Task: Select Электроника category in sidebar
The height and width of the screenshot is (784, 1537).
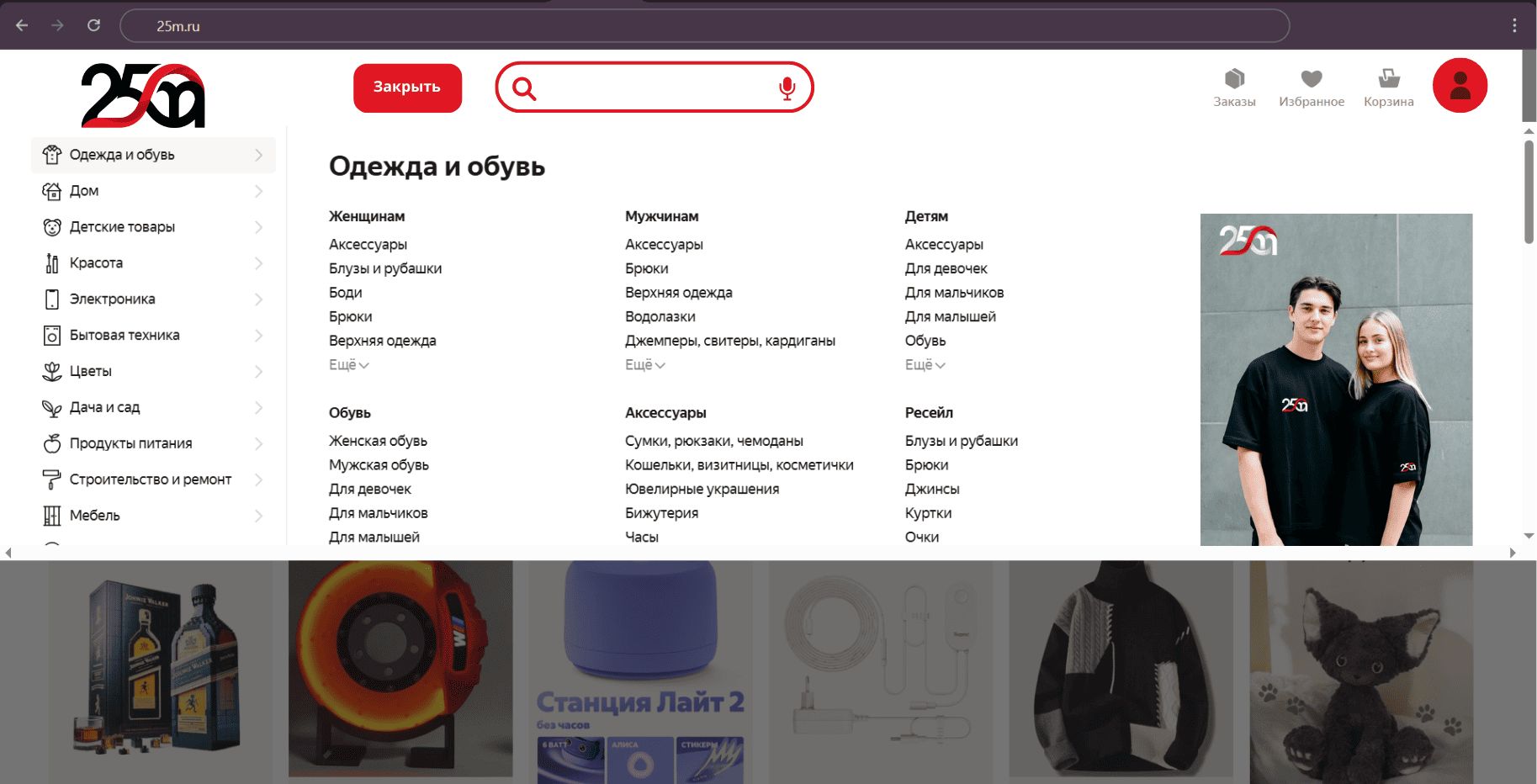Action: click(x=112, y=299)
